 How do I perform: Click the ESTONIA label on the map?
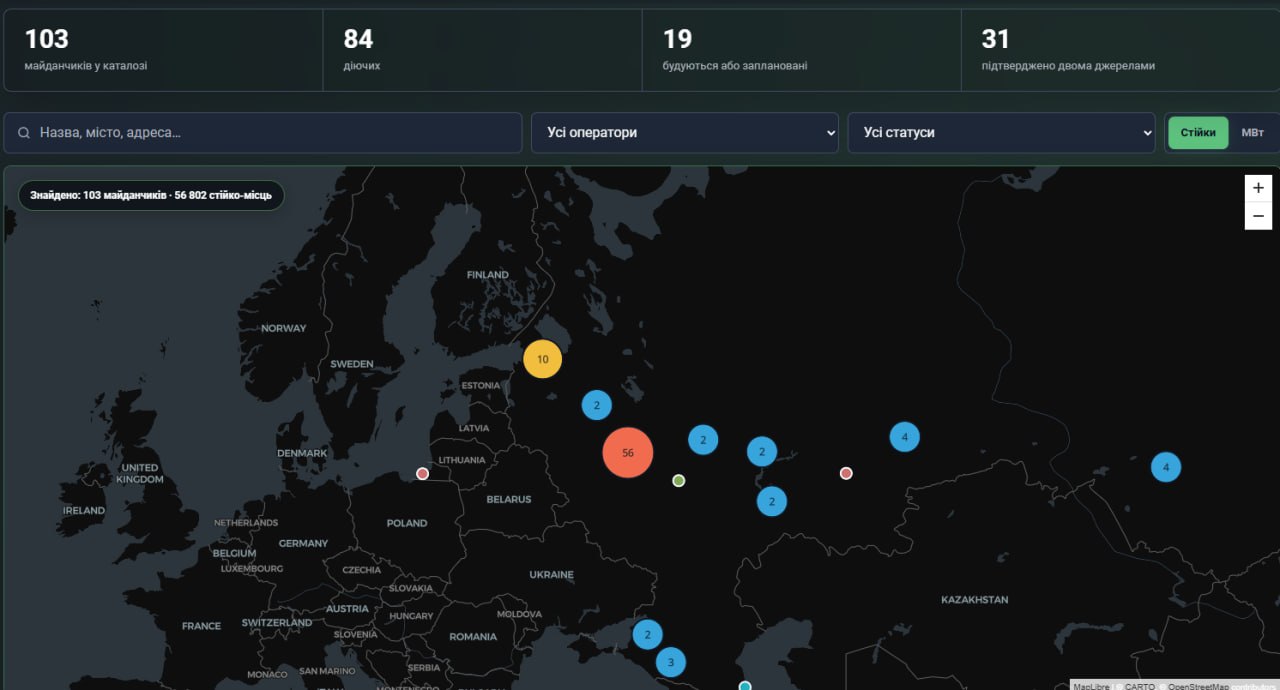[481, 386]
